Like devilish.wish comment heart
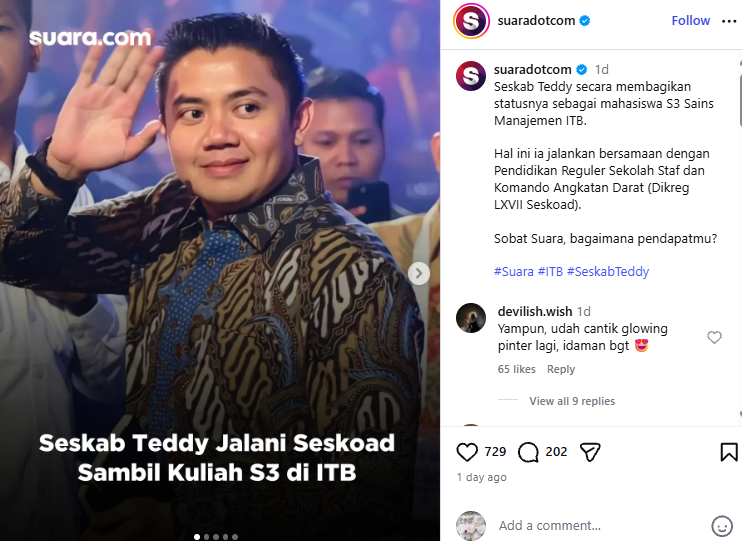 (714, 337)
